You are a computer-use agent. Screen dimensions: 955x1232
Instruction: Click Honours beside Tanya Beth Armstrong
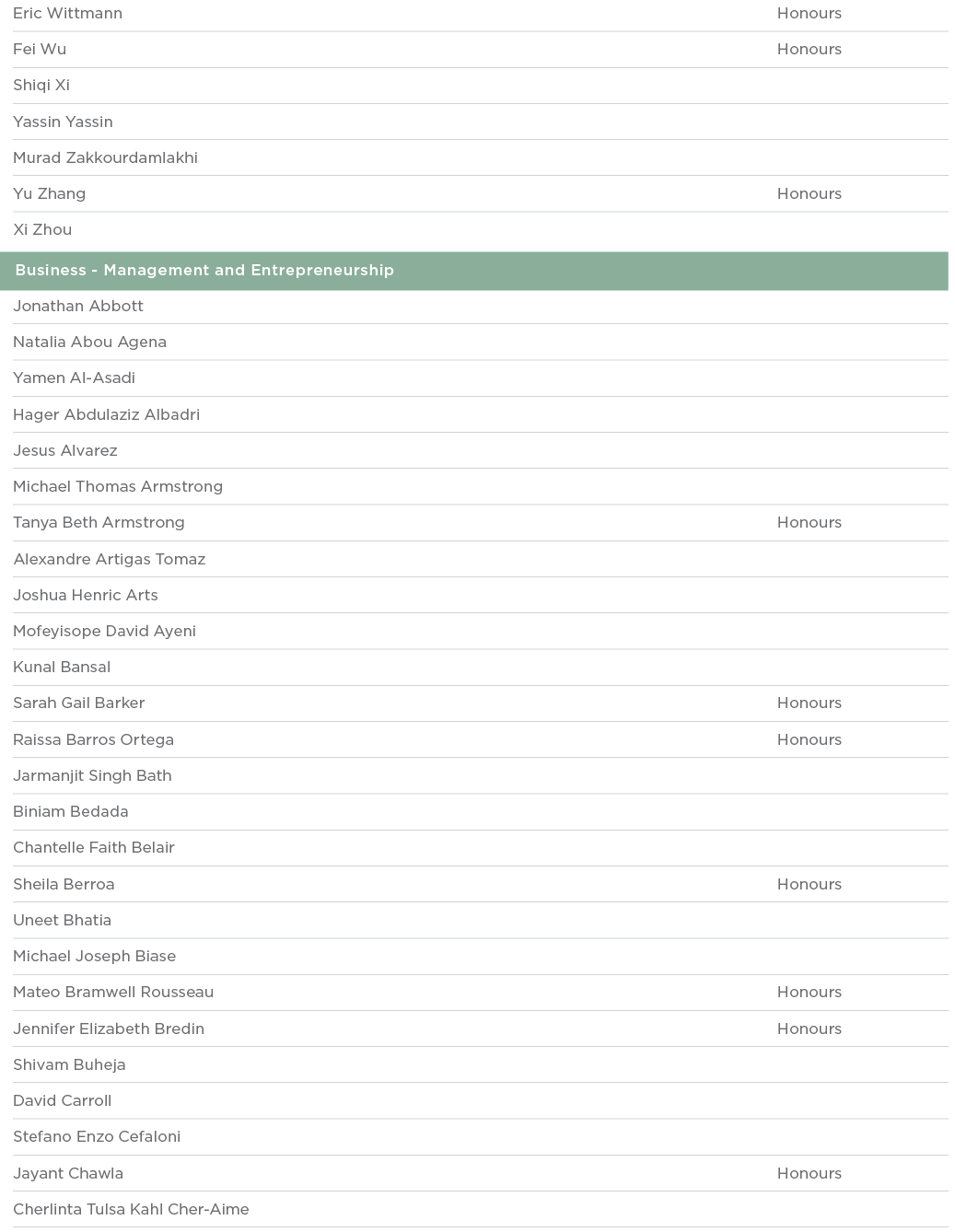tap(809, 523)
